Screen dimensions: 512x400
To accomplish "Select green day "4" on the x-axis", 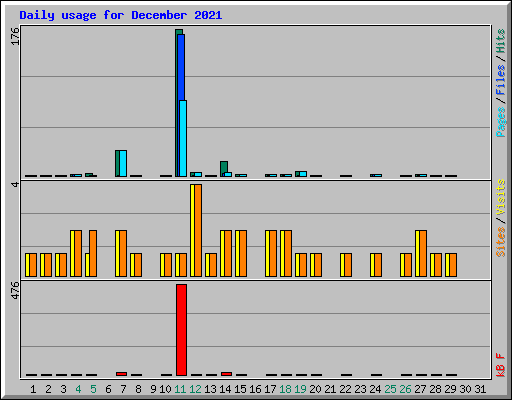I will point(78,389).
